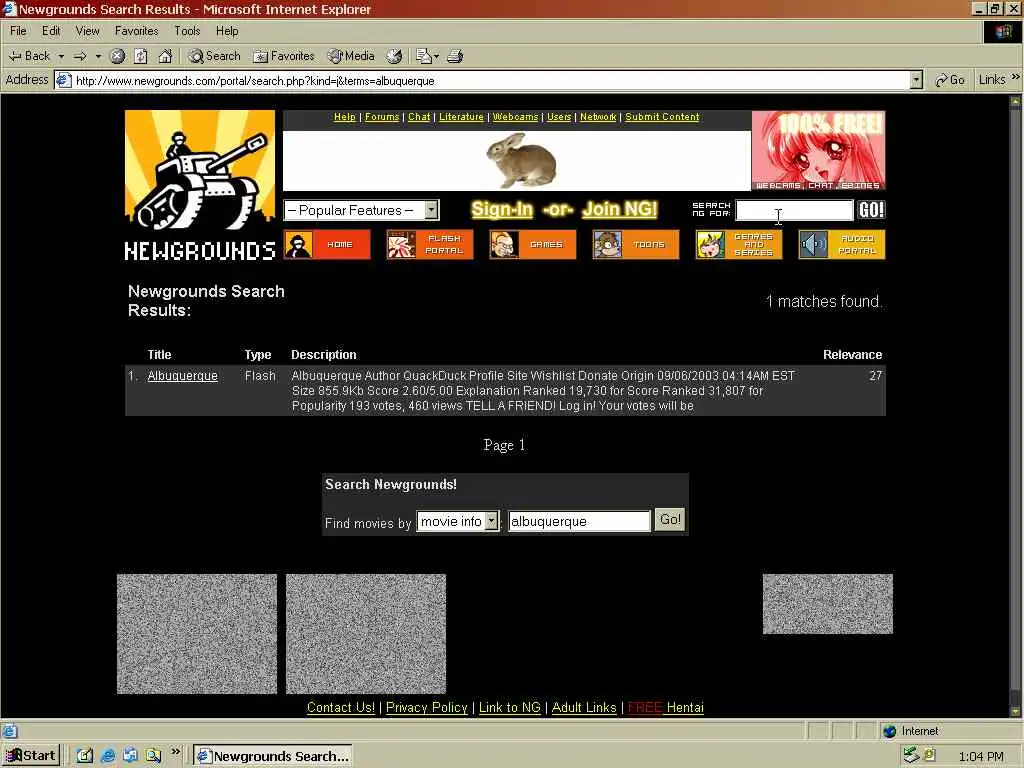This screenshot has height=768, width=1024.
Task: Click the Go! button in the Search Newgrounds form
Action: tap(670, 520)
